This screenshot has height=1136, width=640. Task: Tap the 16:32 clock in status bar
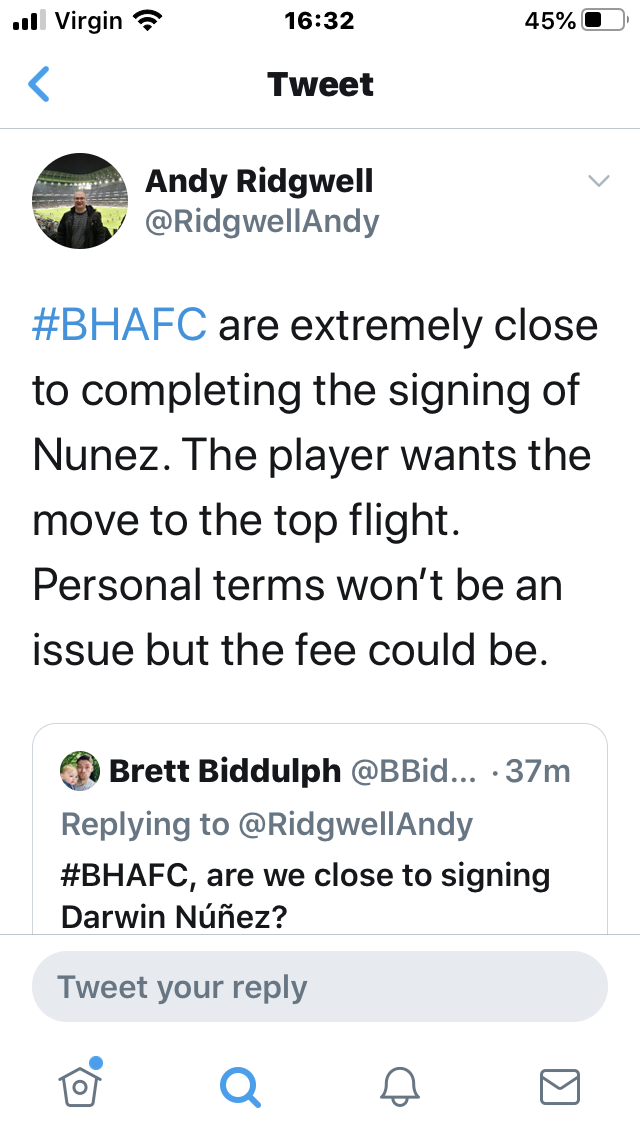coord(320,21)
